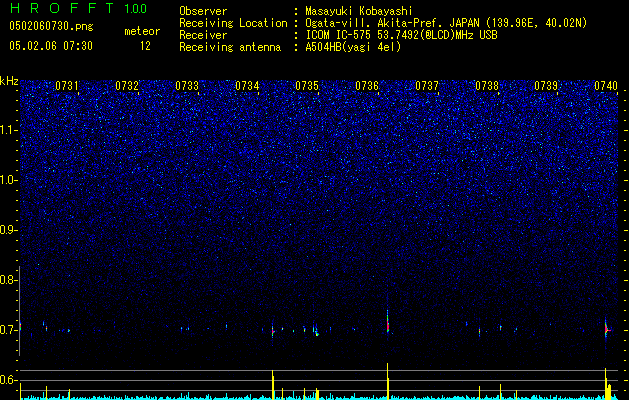Click the meteor echo between 0734 and 0735
The width and height of the screenshot is (629, 400).
[273, 329]
